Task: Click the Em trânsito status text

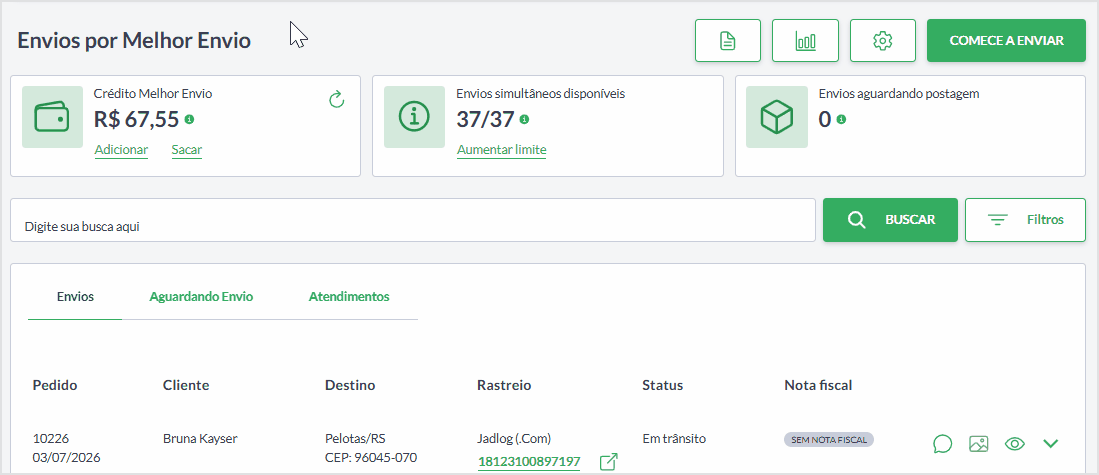Action: (x=674, y=439)
